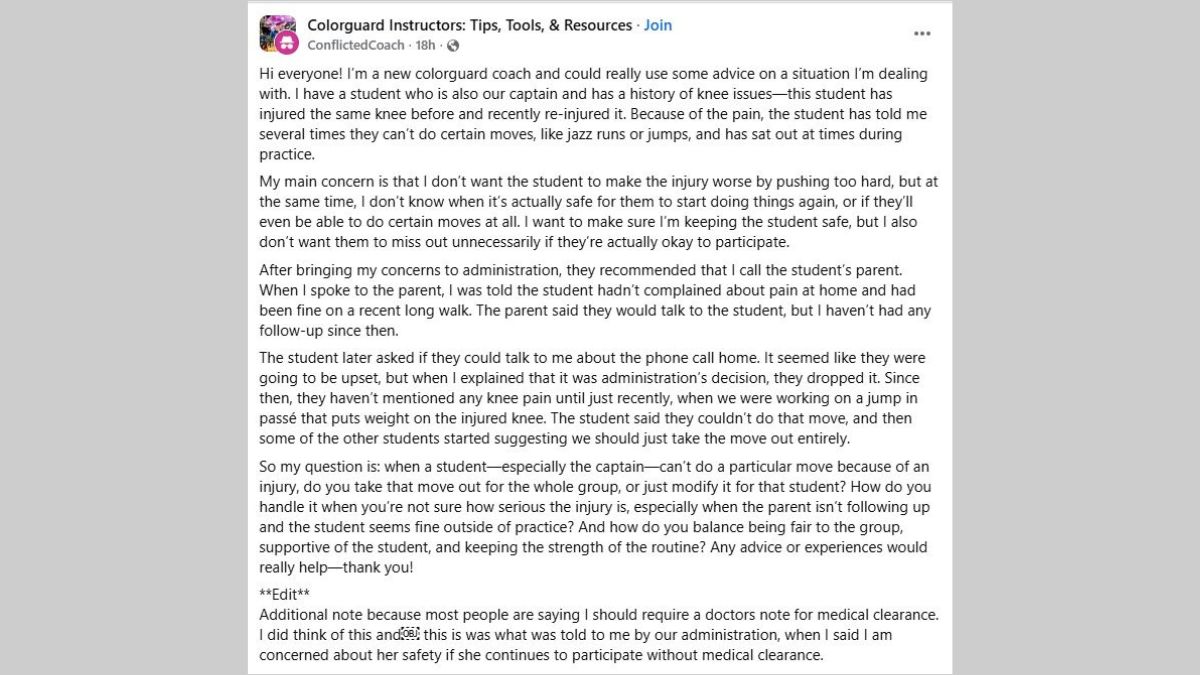Click the small pink poster profile badge
1200x675 pixels.
287,43
